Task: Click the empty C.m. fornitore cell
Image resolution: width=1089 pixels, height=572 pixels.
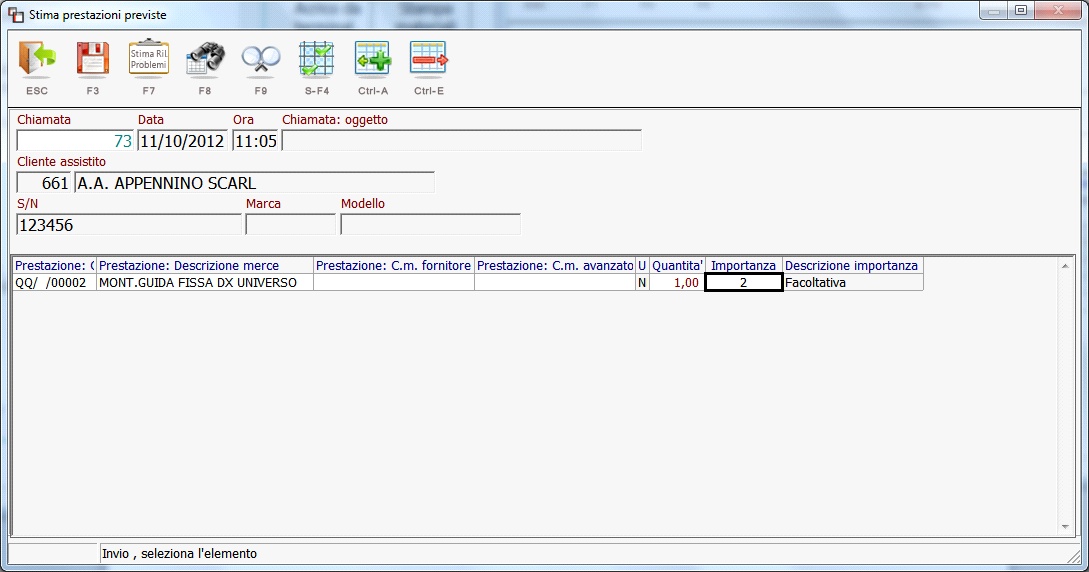Action: click(394, 283)
